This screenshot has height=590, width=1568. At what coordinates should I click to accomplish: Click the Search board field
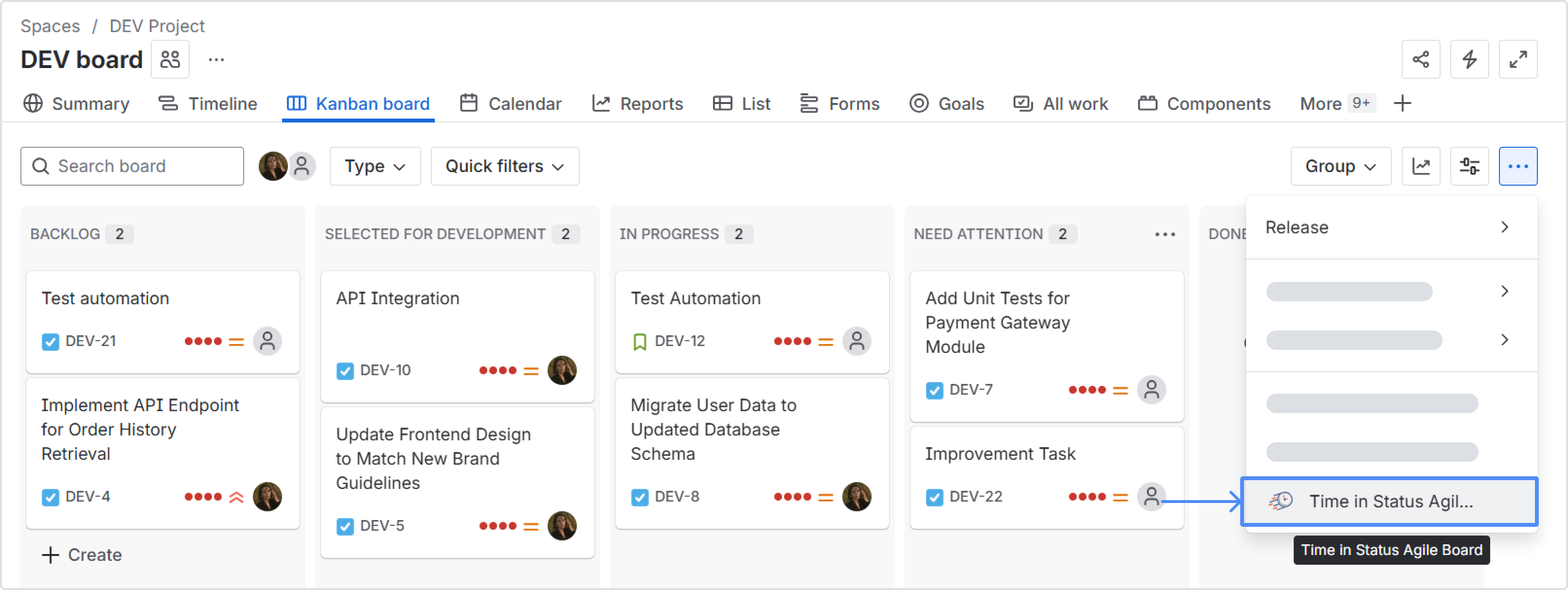point(132,166)
